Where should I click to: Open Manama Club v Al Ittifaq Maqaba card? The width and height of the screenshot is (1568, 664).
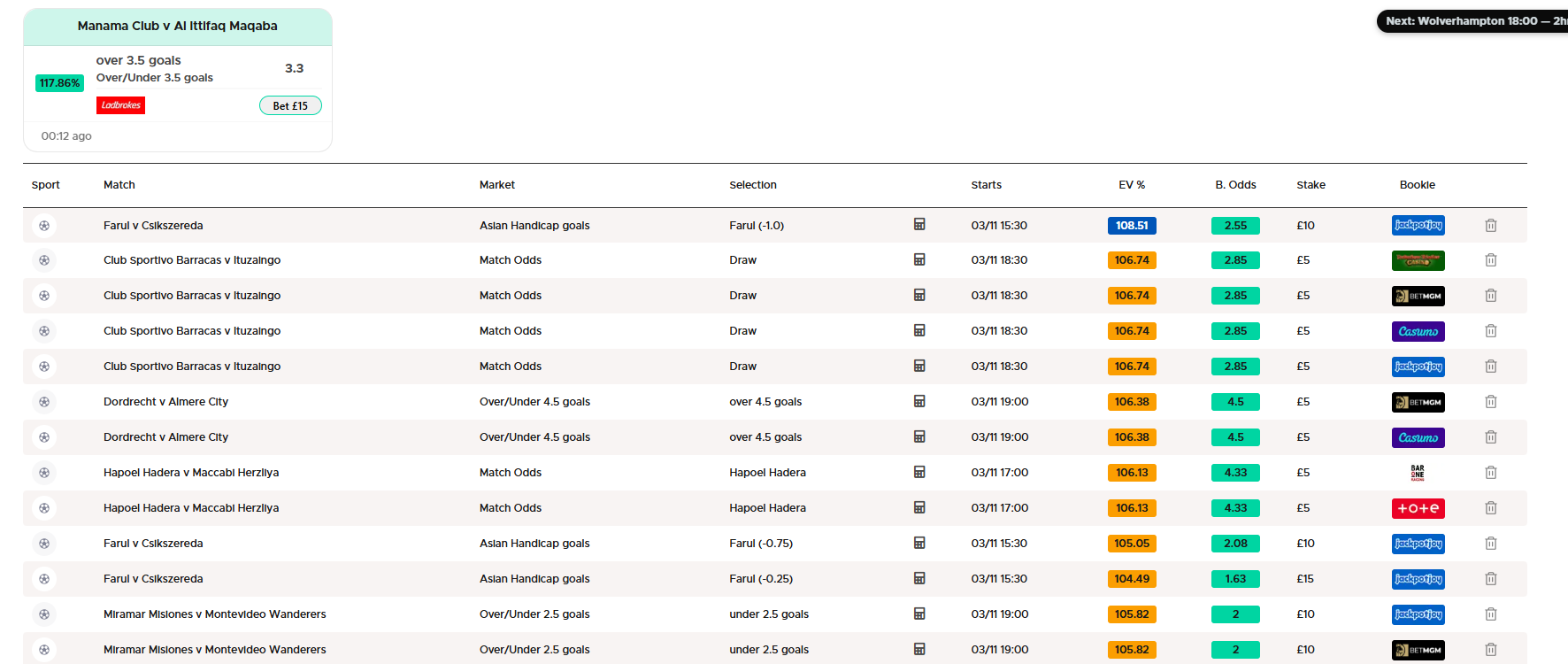[x=177, y=27]
